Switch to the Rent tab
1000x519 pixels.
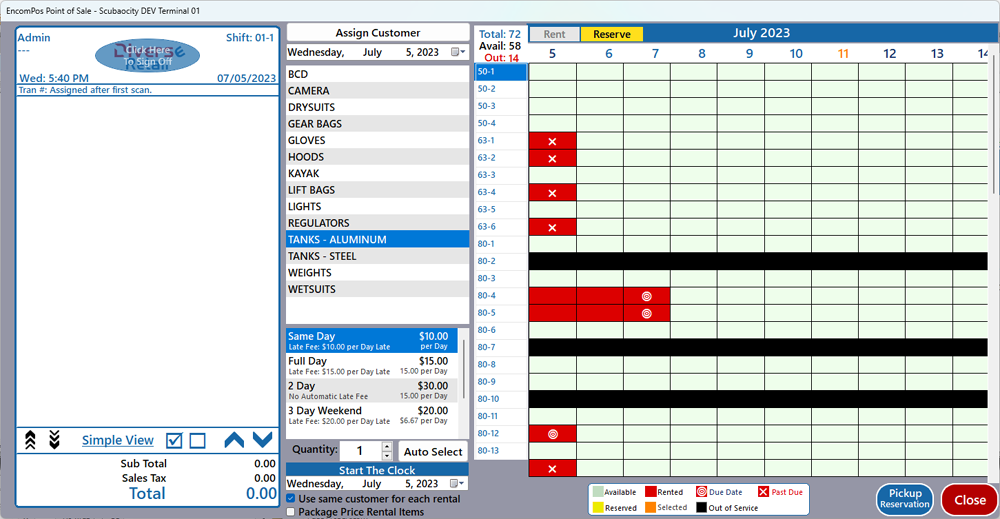click(x=554, y=34)
